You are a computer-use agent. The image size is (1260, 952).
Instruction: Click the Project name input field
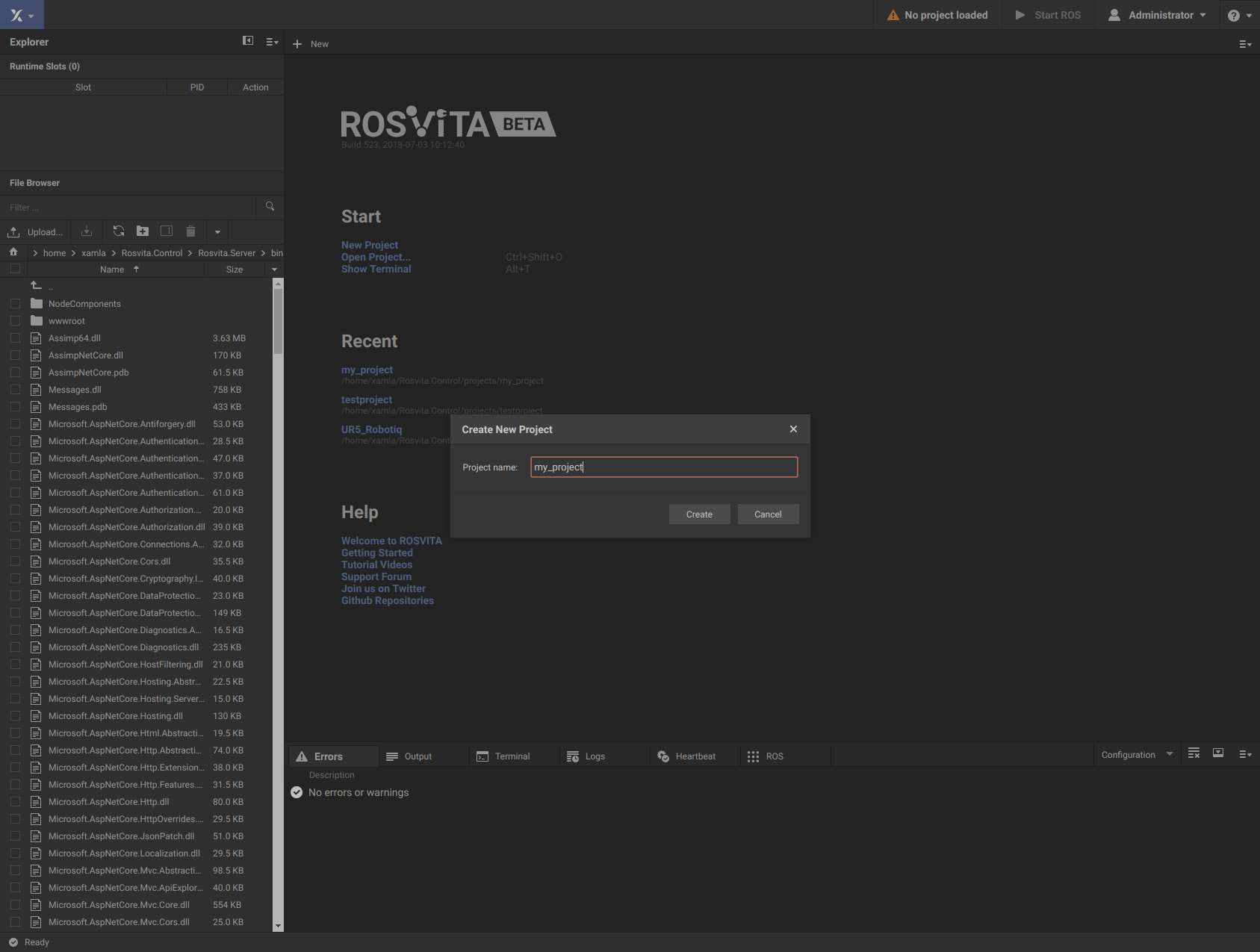coord(664,467)
